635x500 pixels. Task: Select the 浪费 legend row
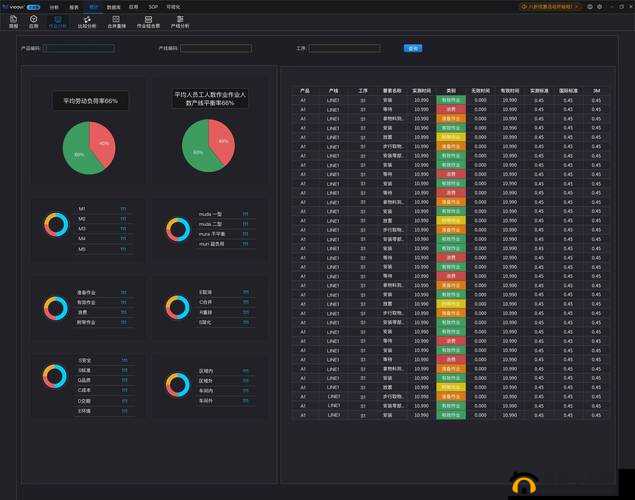point(103,313)
